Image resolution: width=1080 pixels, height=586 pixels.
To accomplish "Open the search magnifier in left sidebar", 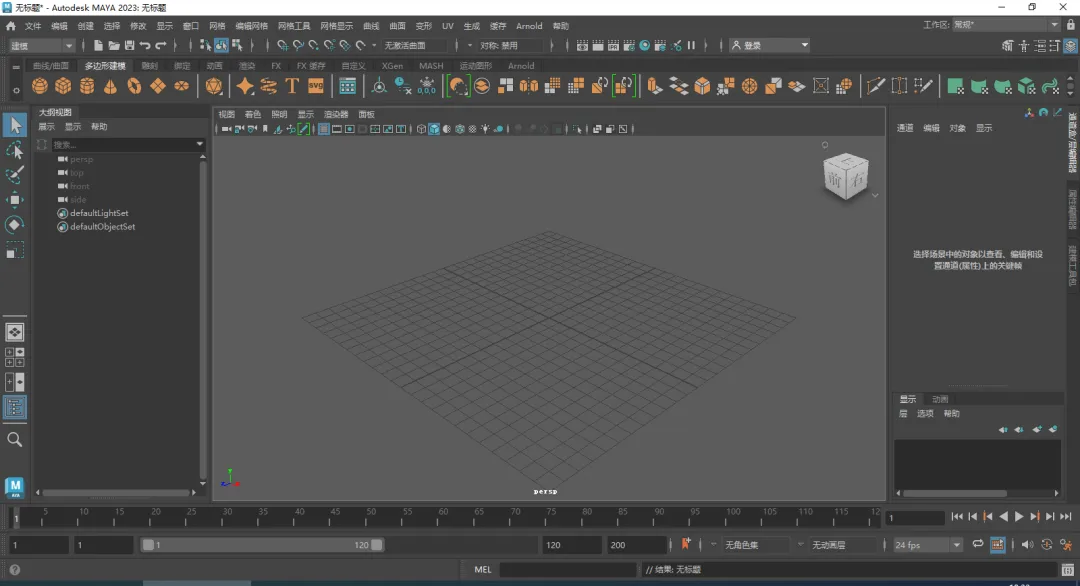I will 15,439.
